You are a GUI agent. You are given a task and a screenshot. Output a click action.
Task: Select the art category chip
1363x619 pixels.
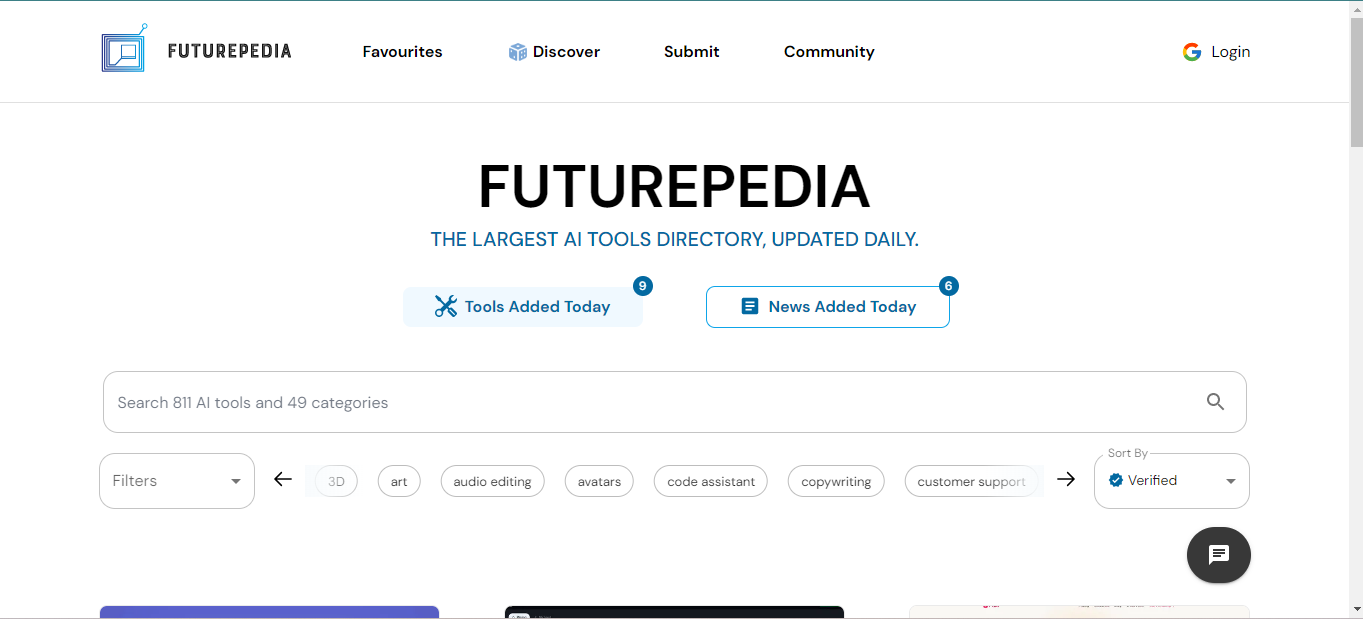(399, 481)
